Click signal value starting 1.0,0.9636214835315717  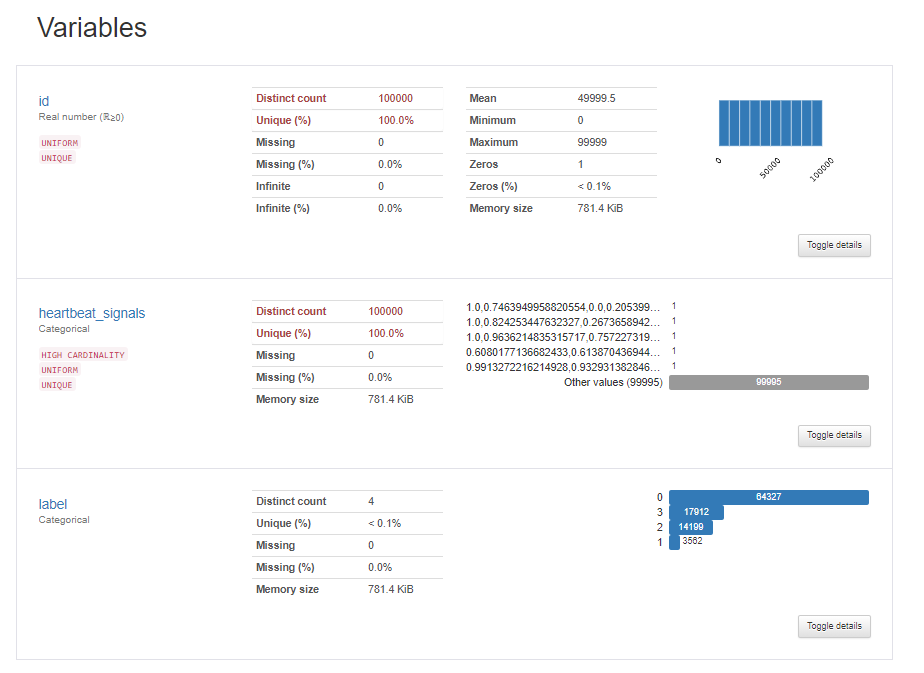[x=563, y=337]
